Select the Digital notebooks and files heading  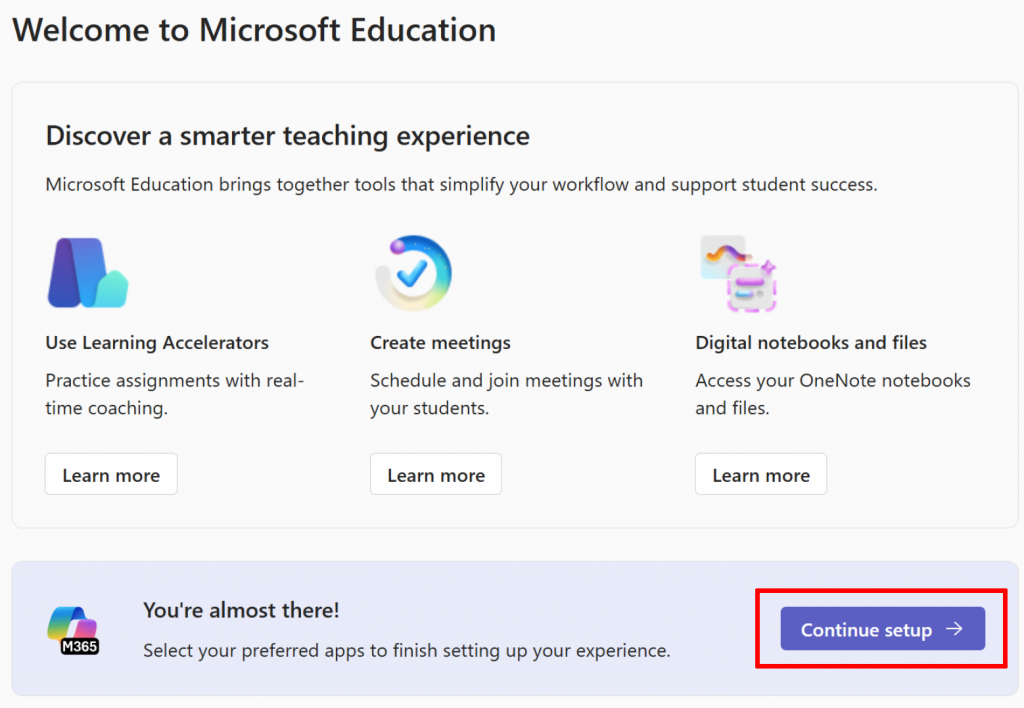(811, 342)
